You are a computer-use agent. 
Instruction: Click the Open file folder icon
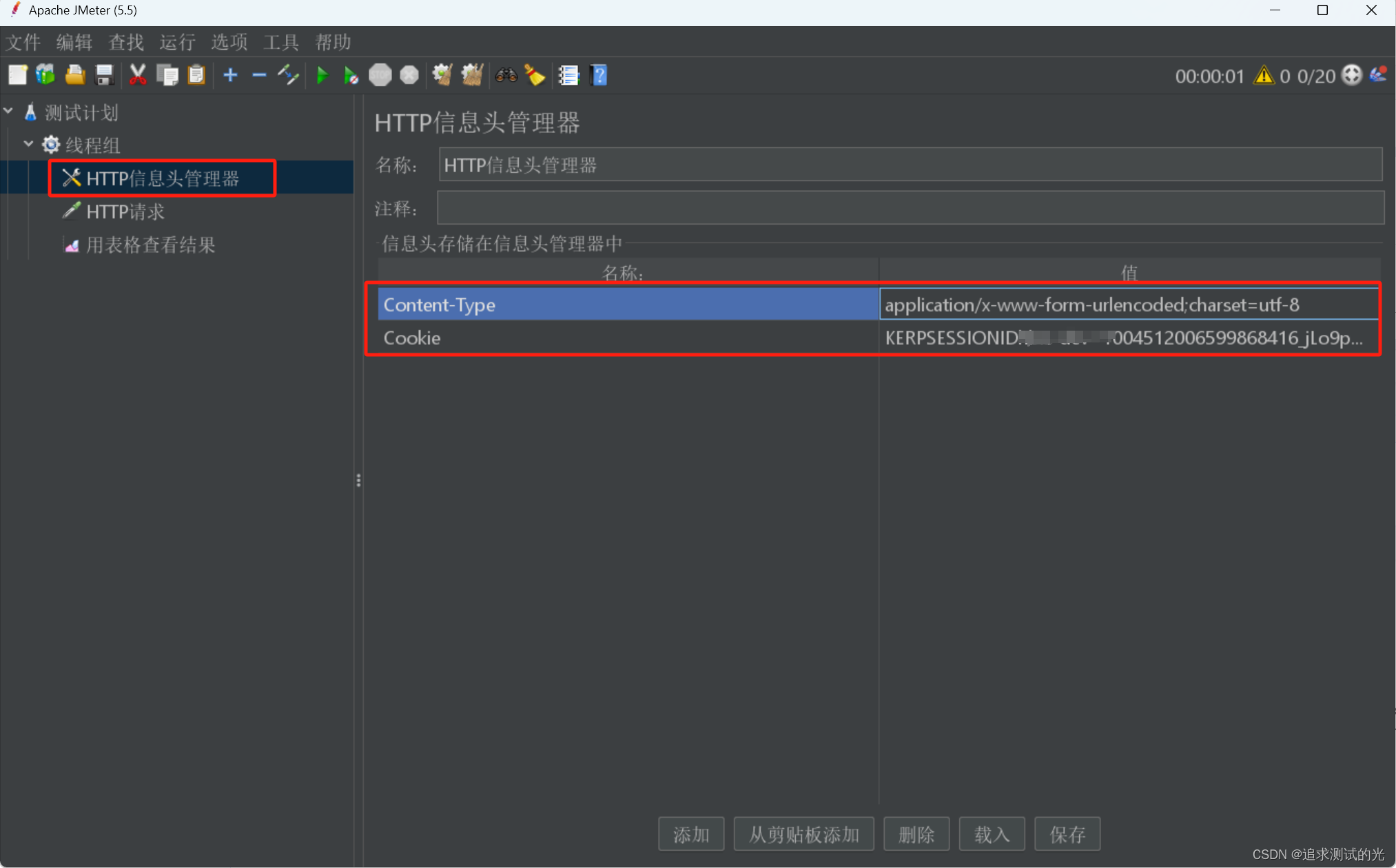tap(75, 75)
